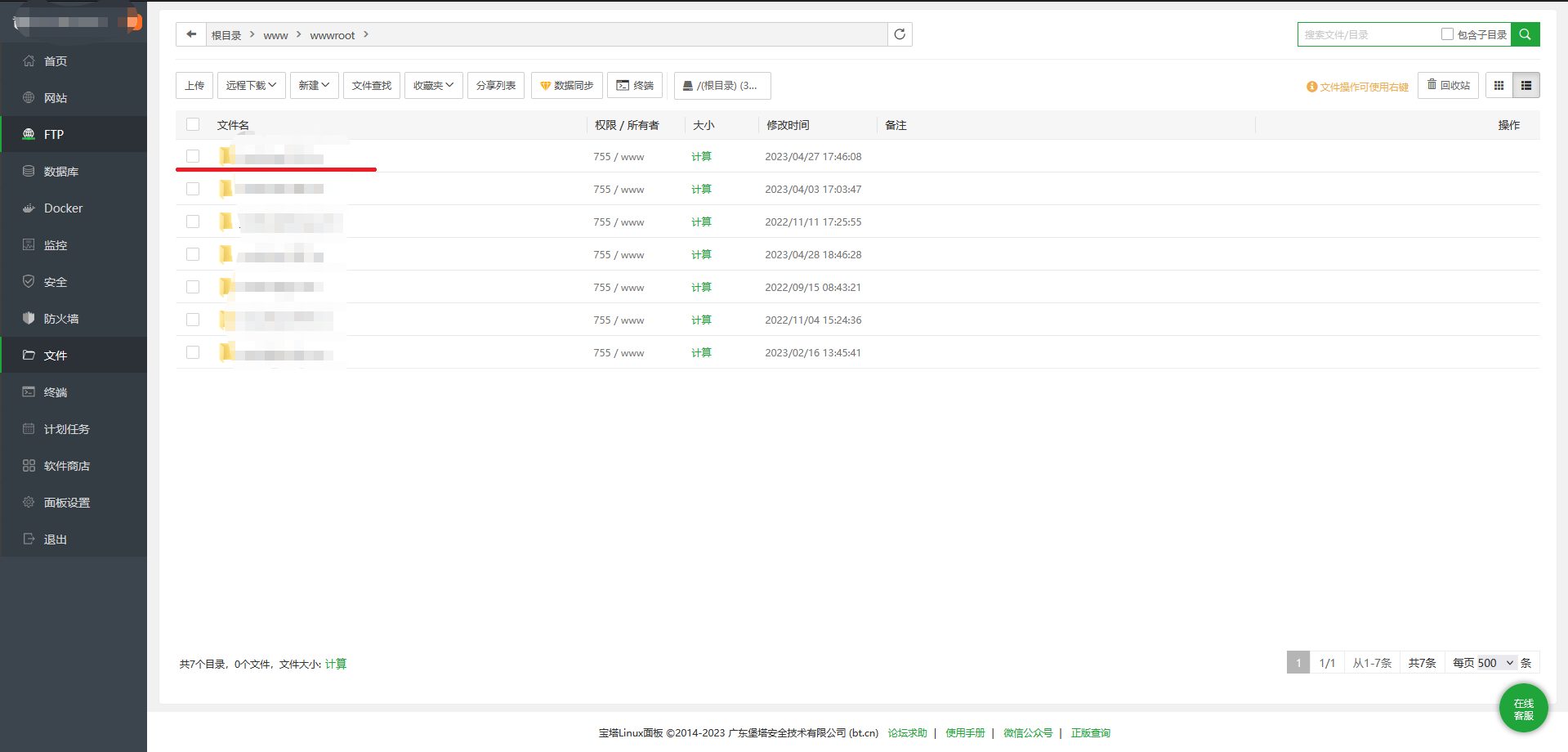Expand chevron after www in path
The width and height of the screenshot is (1568, 752).
299,34
